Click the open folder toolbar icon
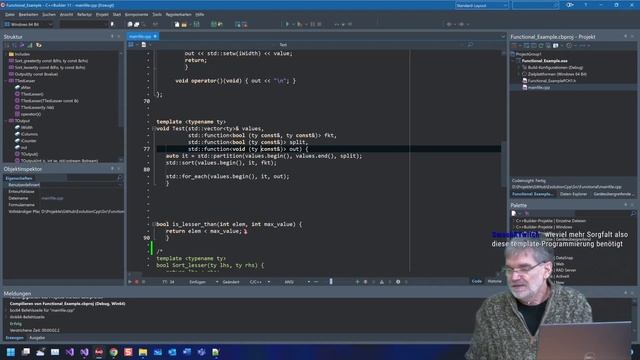The height and width of the screenshot is (360, 640). click(x=184, y=24)
